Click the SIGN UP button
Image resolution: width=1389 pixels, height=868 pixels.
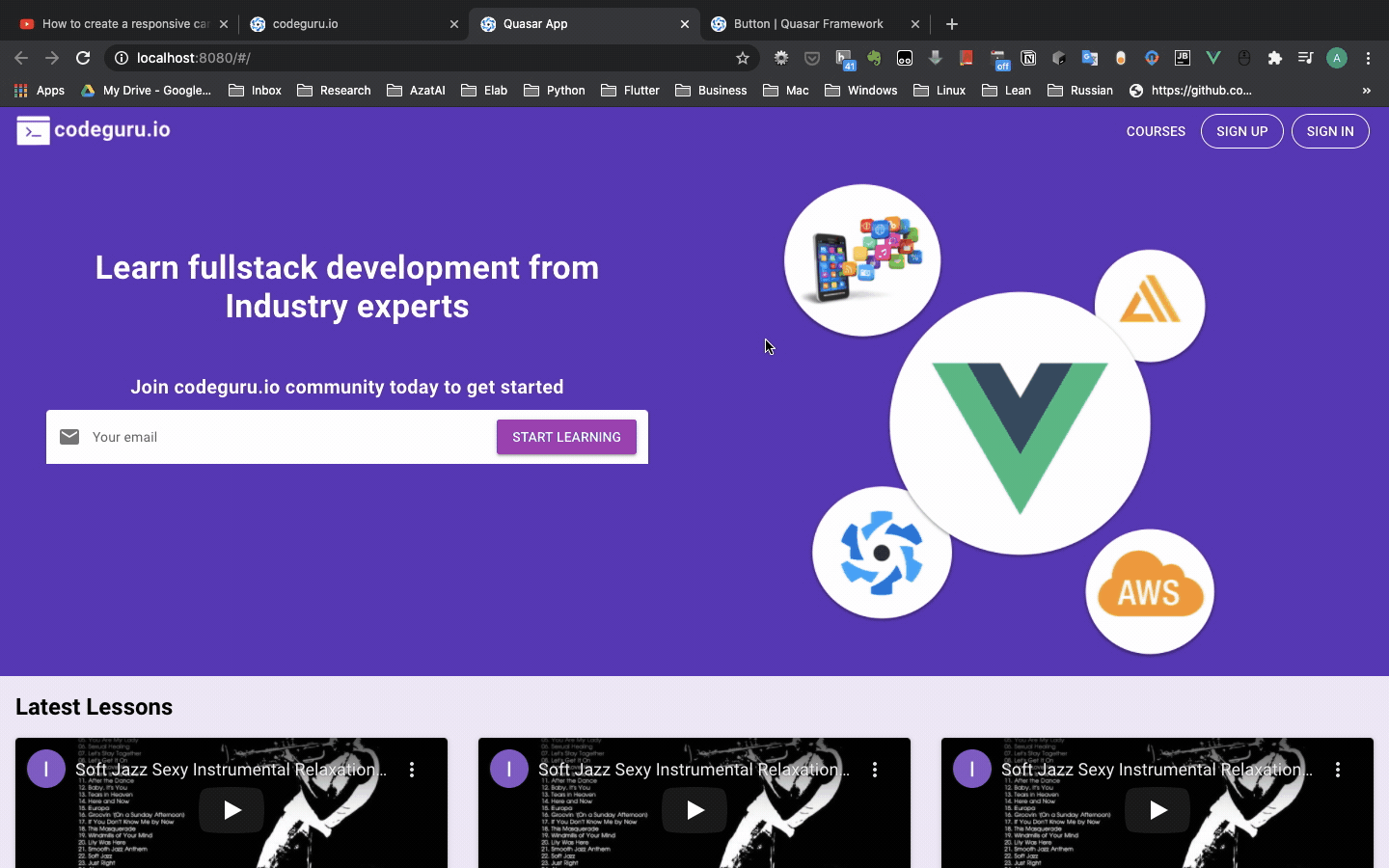coord(1242,131)
